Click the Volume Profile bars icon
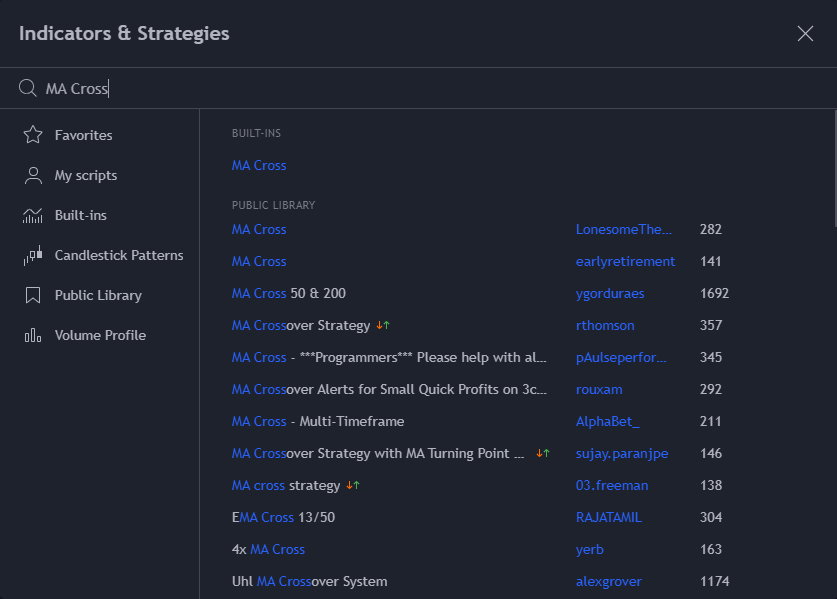 (x=33, y=335)
